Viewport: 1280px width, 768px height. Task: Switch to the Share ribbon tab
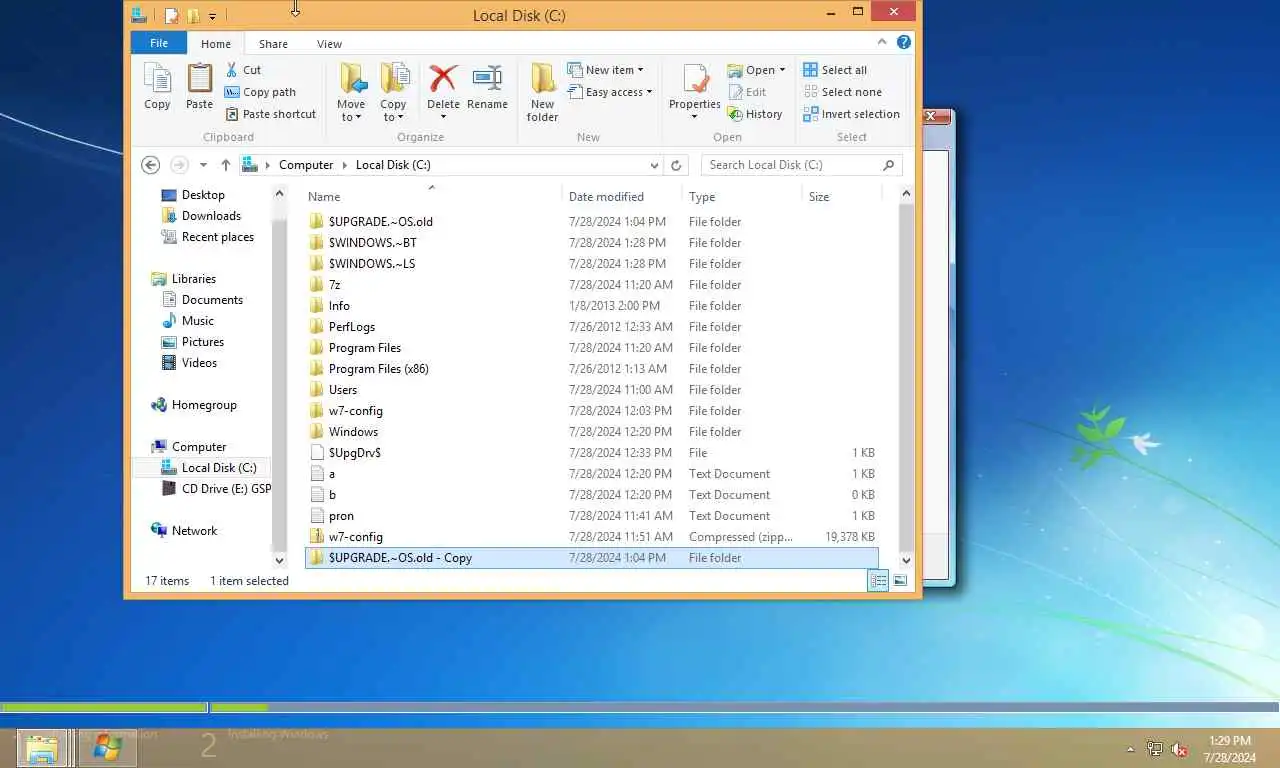273,43
